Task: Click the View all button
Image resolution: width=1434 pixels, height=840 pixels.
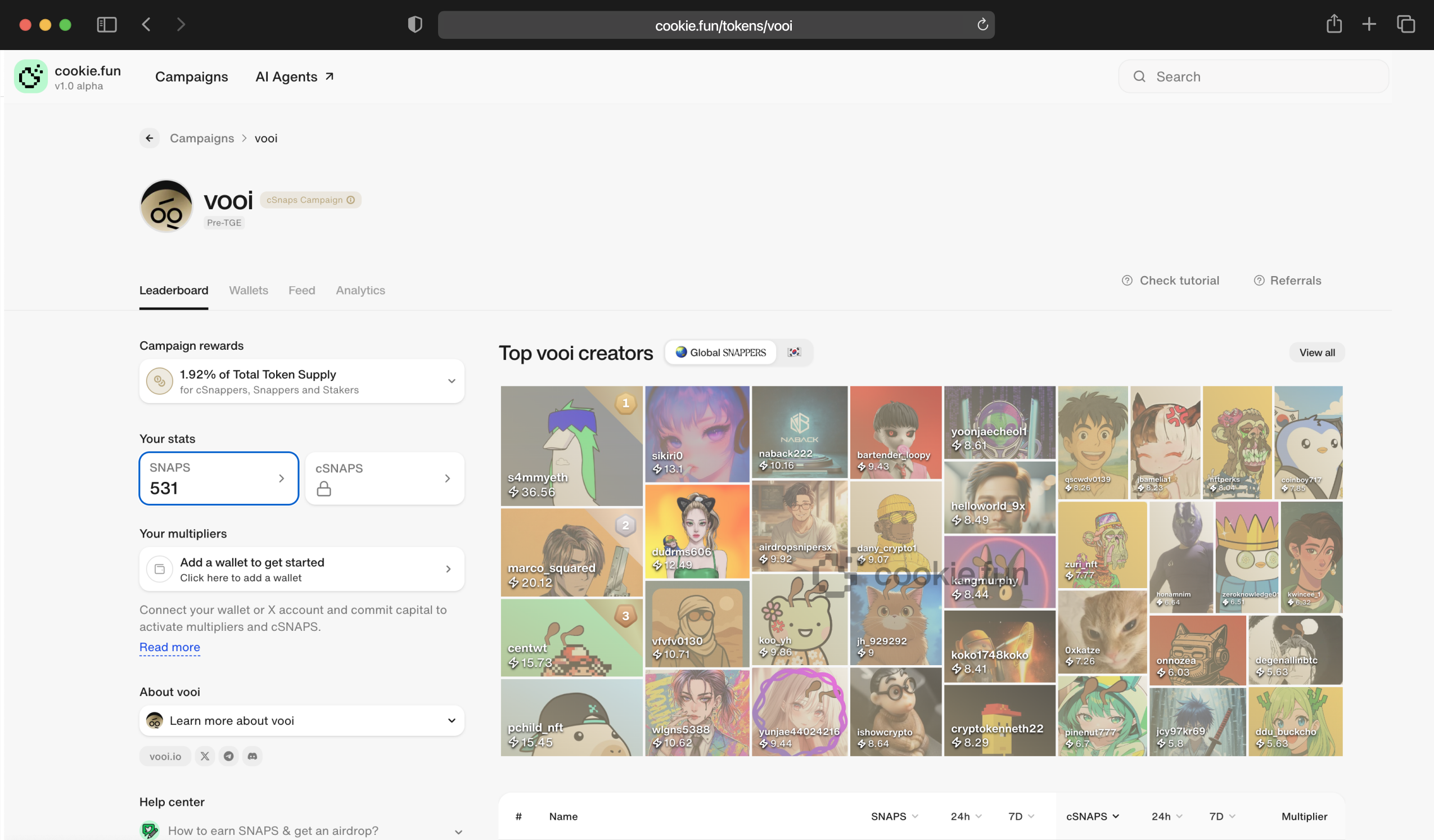Action: [x=1316, y=353]
